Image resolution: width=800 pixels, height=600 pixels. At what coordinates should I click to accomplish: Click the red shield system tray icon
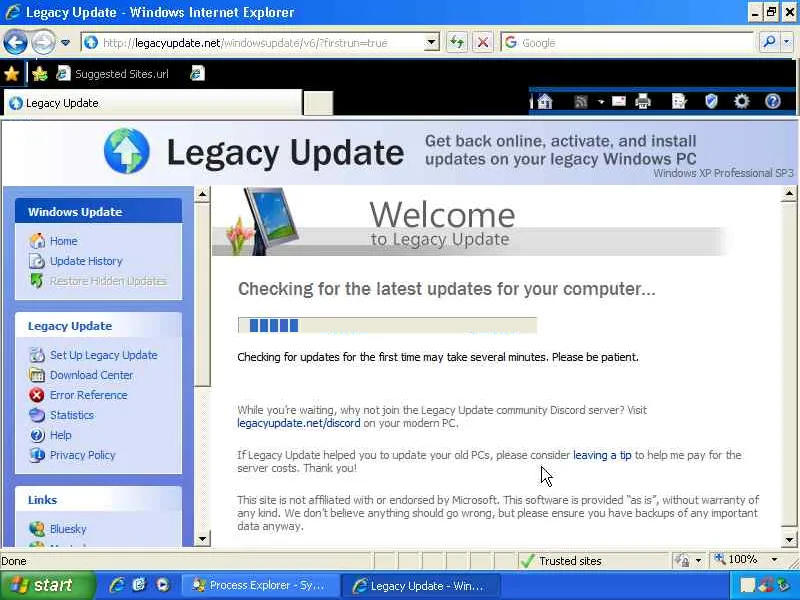(765, 585)
